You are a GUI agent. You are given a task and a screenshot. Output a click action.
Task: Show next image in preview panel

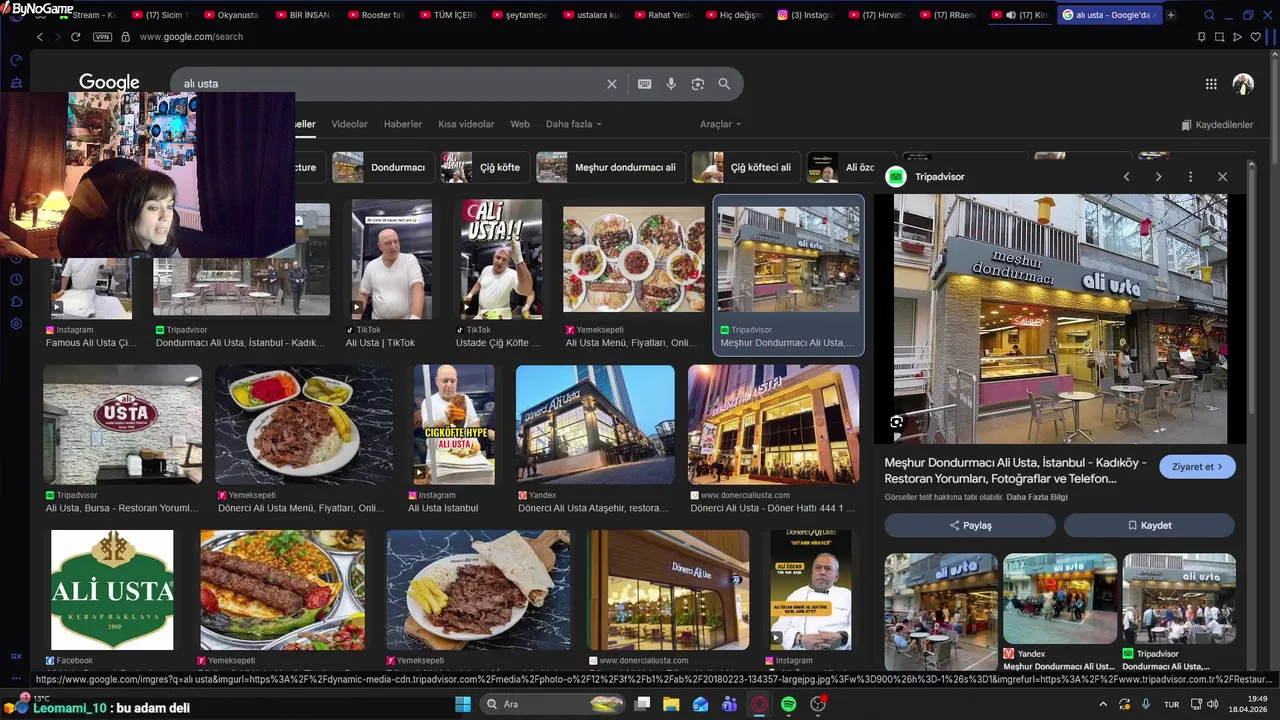click(x=1158, y=176)
